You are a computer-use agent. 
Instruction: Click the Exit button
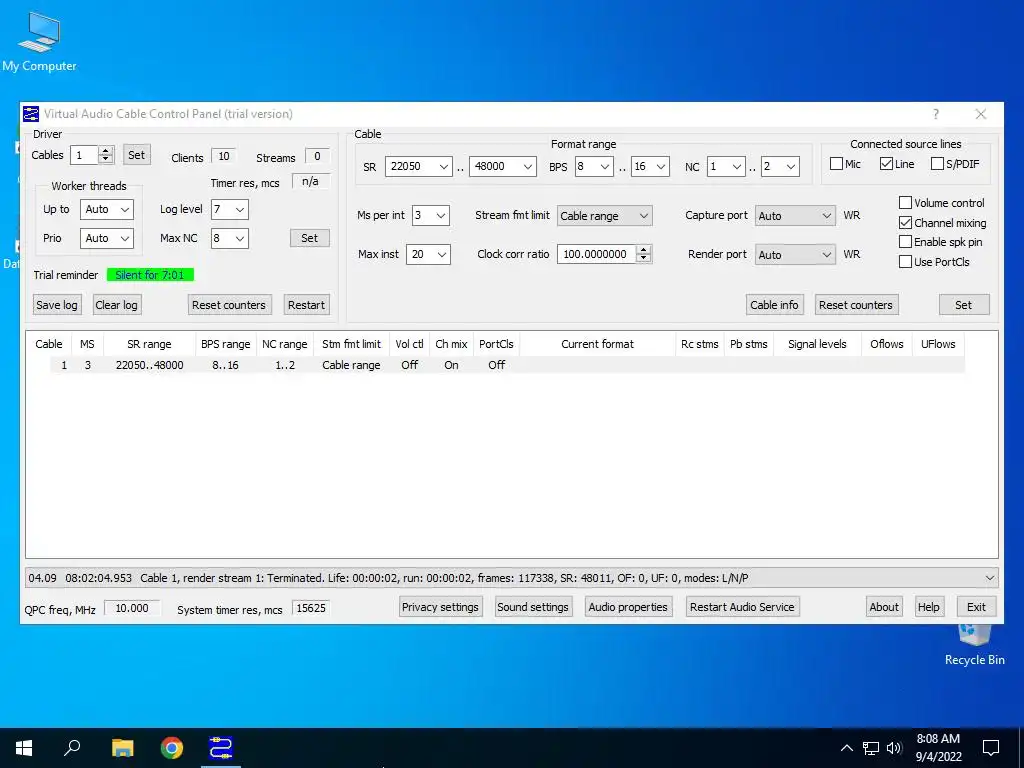(976, 607)
